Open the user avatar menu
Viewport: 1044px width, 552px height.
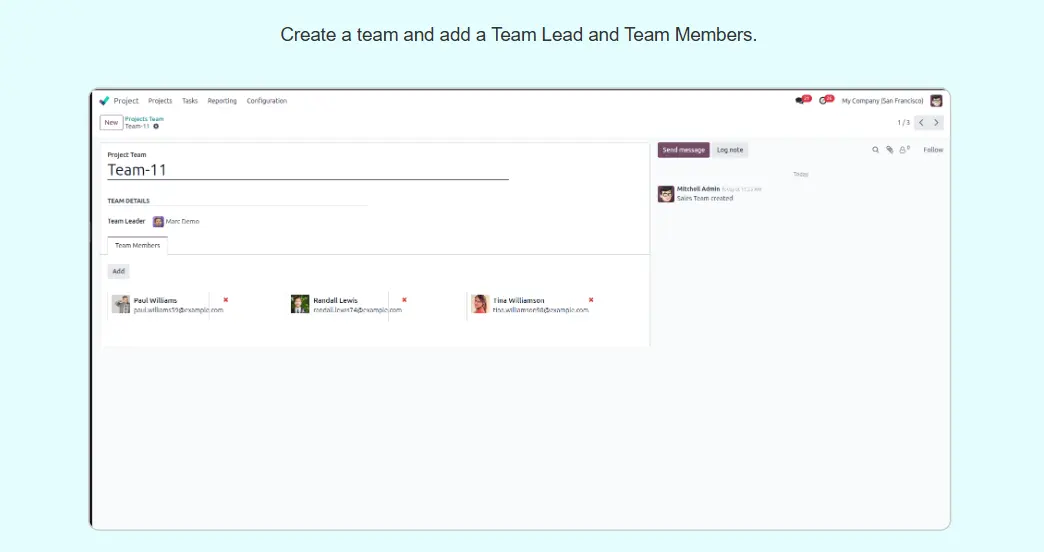click(936, 101)
